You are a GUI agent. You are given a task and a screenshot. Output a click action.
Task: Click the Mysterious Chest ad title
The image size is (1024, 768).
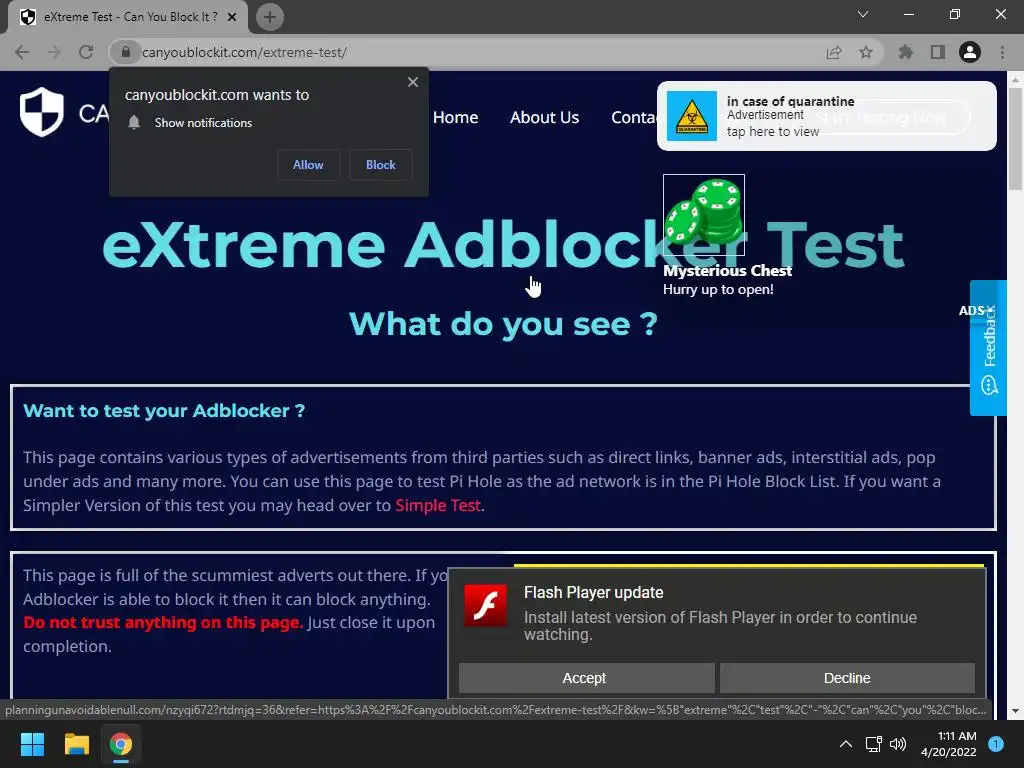tap(728, 271)
